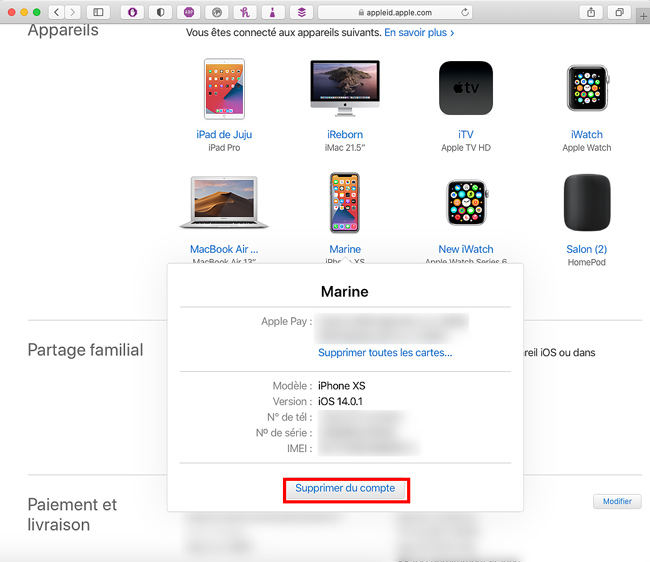Viewport: 650px width, 562px height.
Task: Toggle the Safari sidebar button
Action: [98, 12]
